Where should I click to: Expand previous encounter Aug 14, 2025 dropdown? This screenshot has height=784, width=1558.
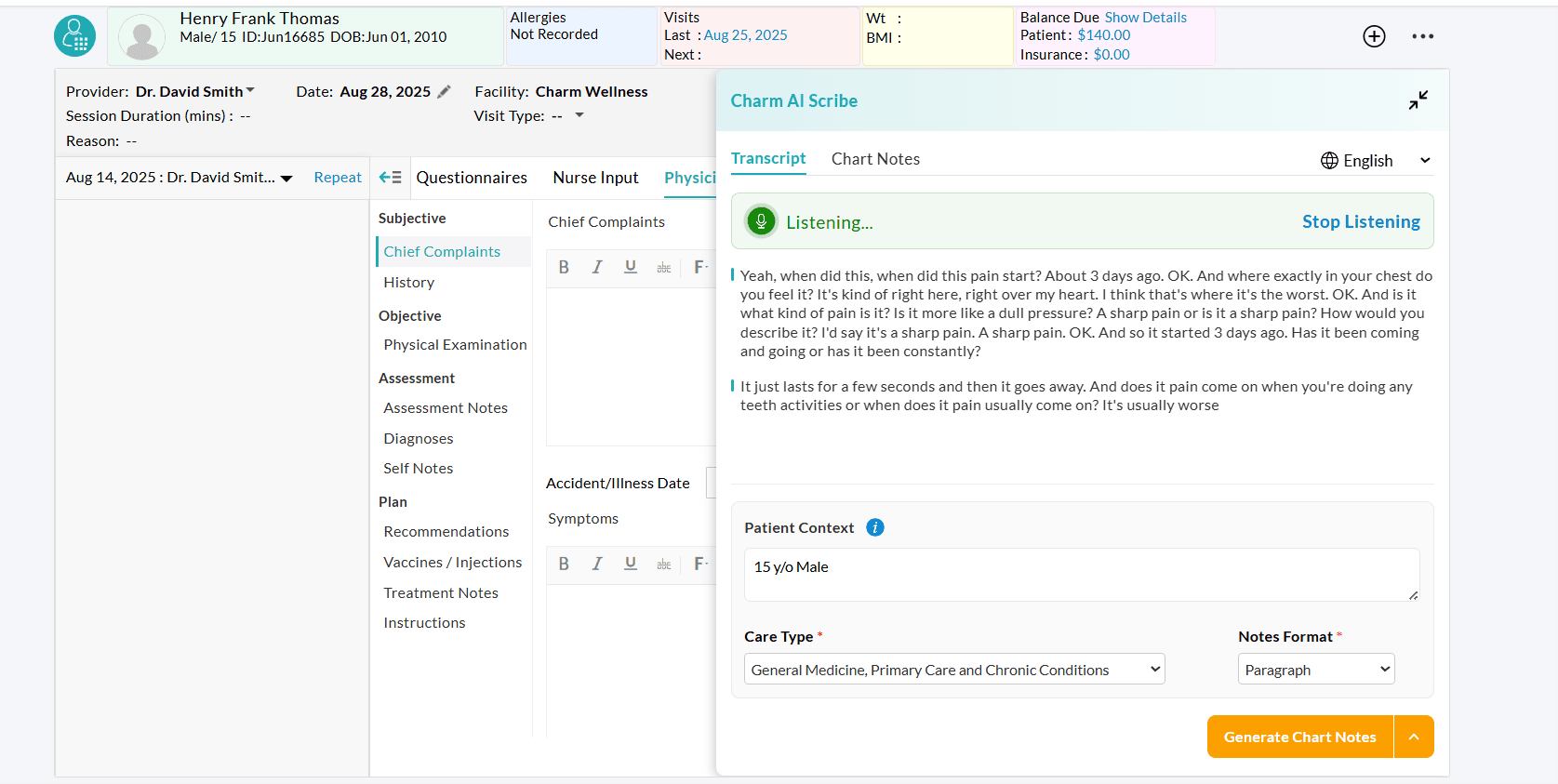(286, 178)
